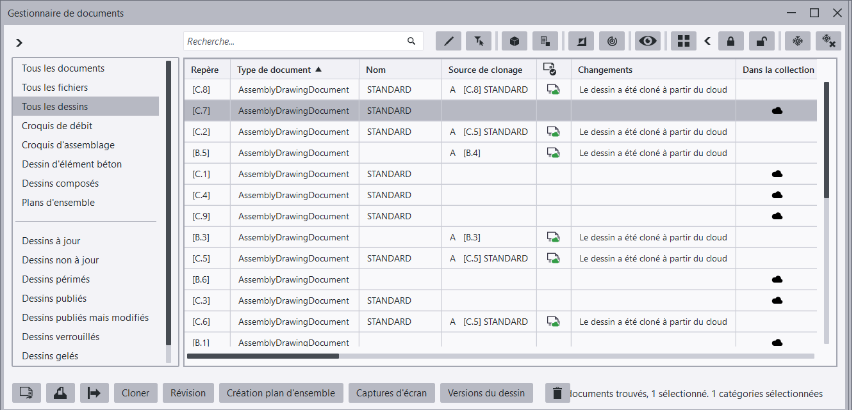Collapse toolbar using the left chevron
This screenshot has width=852, height=410.
(708, 41)
